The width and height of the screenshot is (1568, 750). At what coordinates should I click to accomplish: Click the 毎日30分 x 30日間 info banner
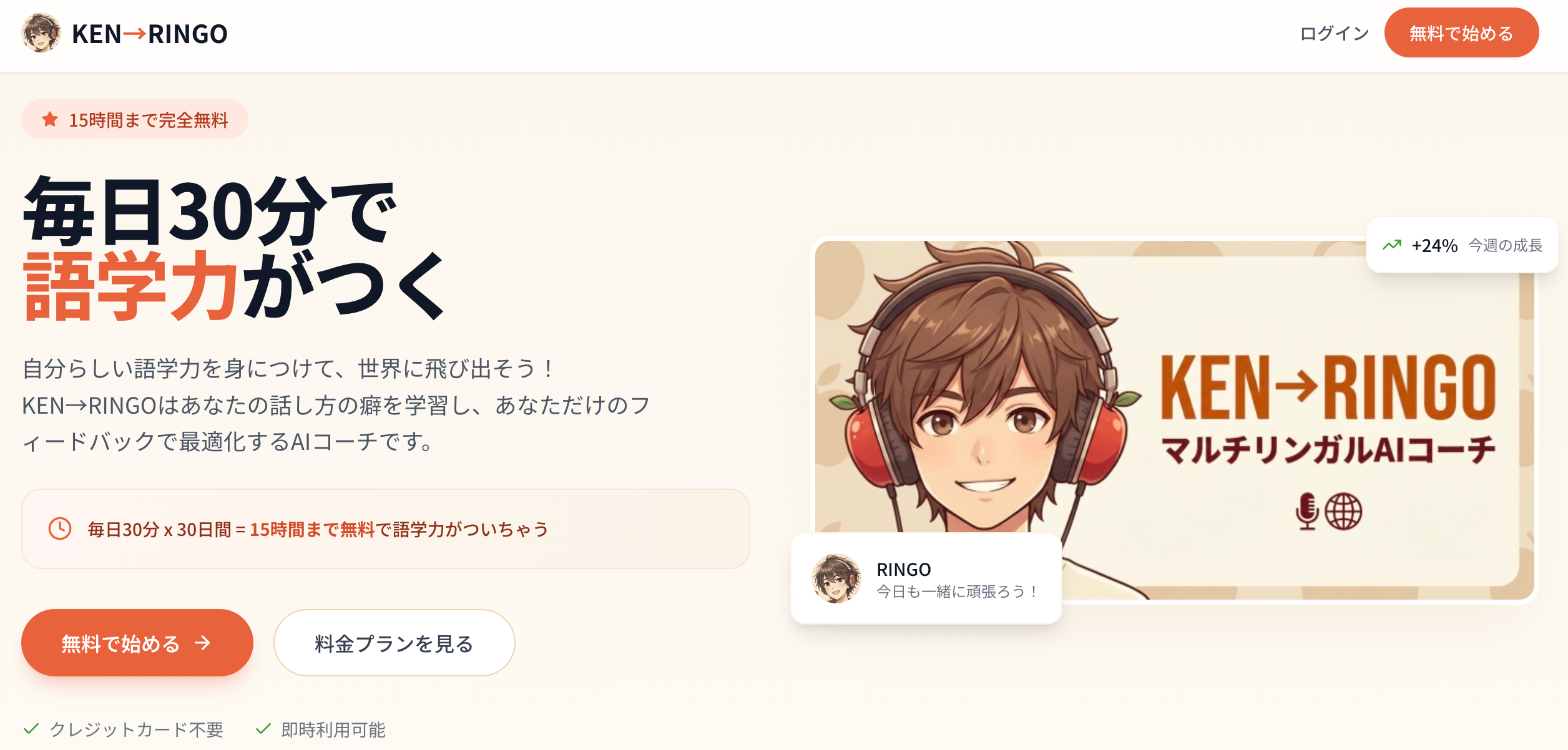[386, 528]
